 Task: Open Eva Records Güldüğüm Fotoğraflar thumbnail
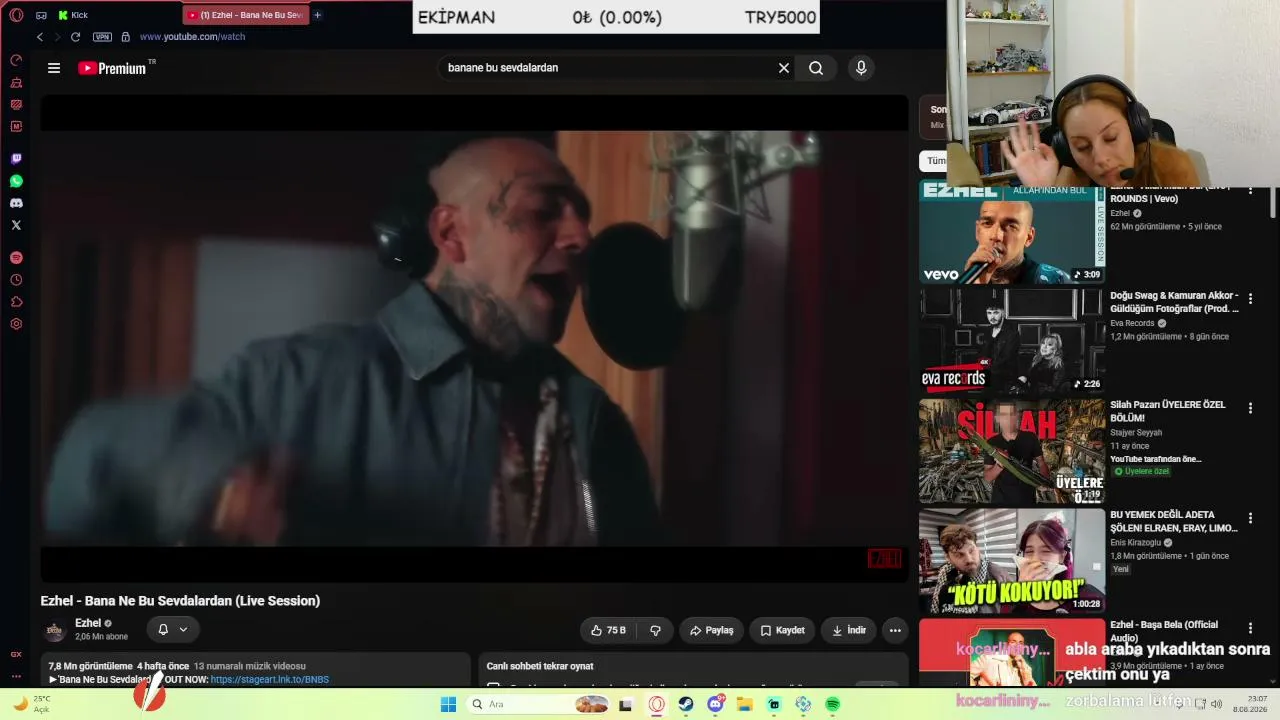tap(1012, 341)
